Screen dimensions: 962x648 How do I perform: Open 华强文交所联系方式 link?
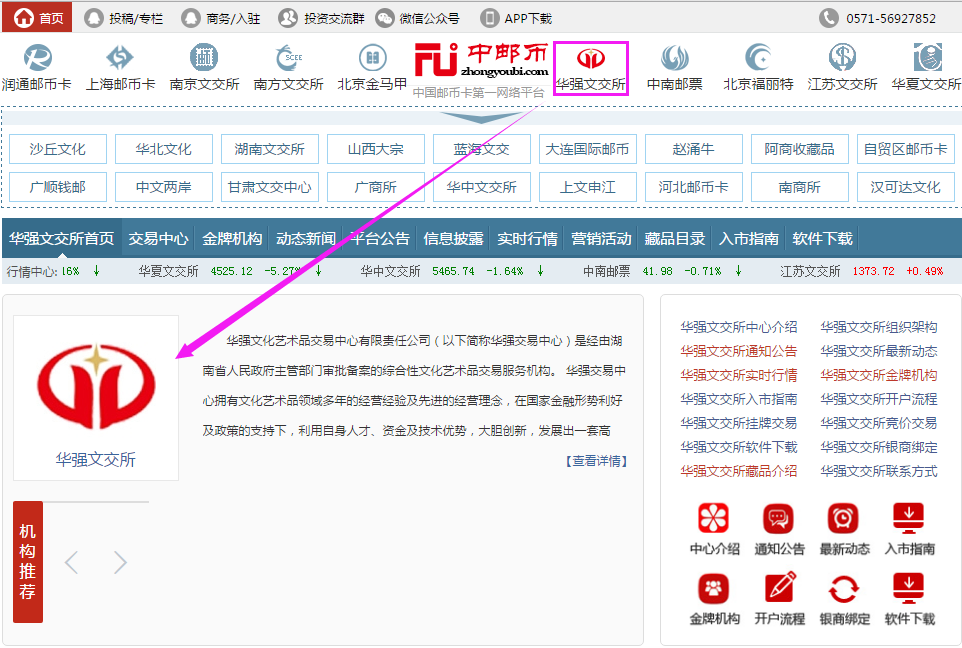pos(879,471)
